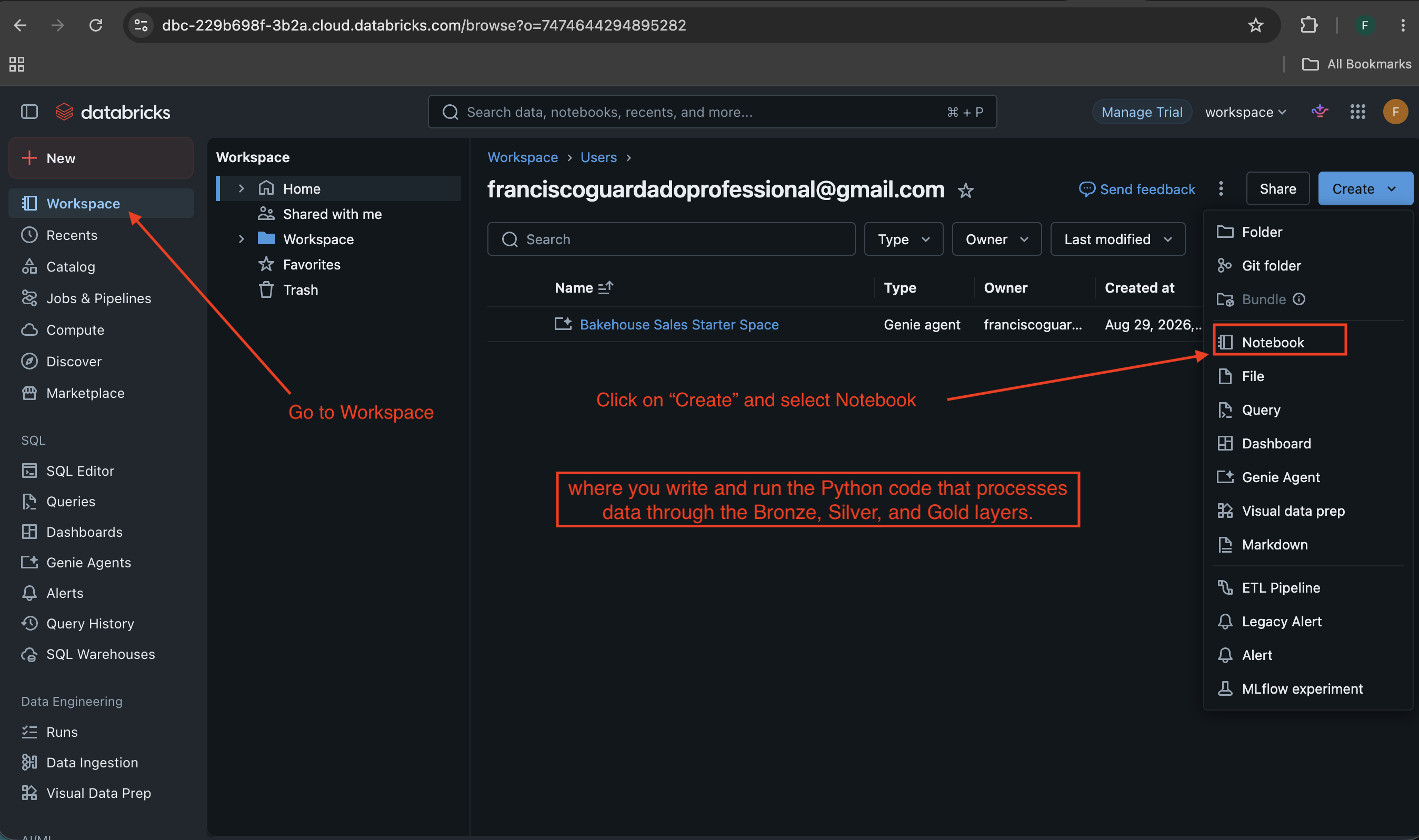Open the kebab menu next to Share
The width and height of the screenshot is (1419, 840).
1221,188
